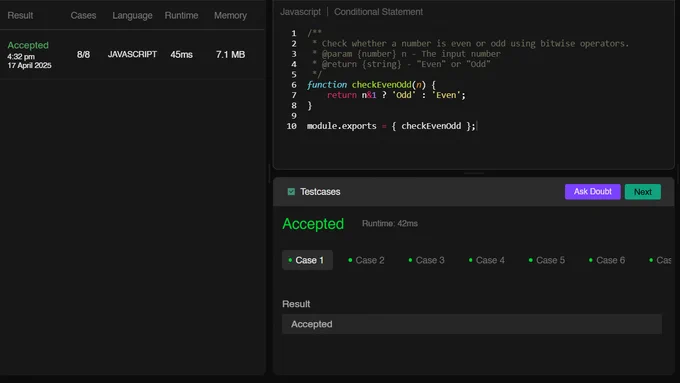Click the Result label above output field

click(296, 304)
